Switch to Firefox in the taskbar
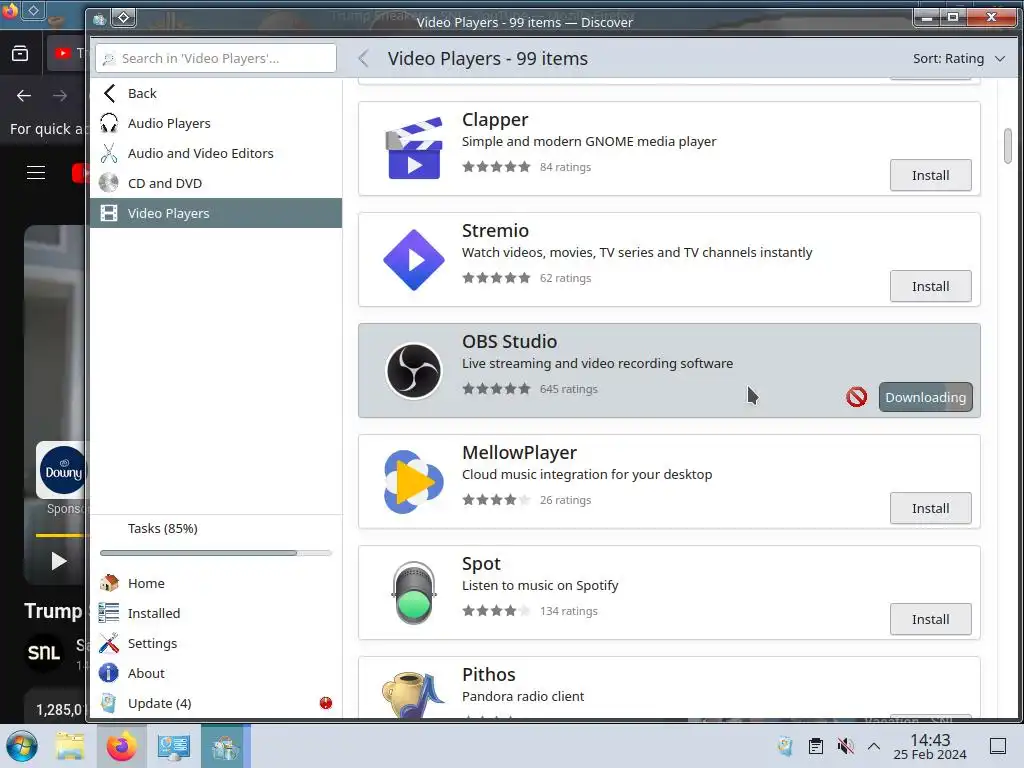Viewport: 1024px width, 768px height. [x=121, y=746]
